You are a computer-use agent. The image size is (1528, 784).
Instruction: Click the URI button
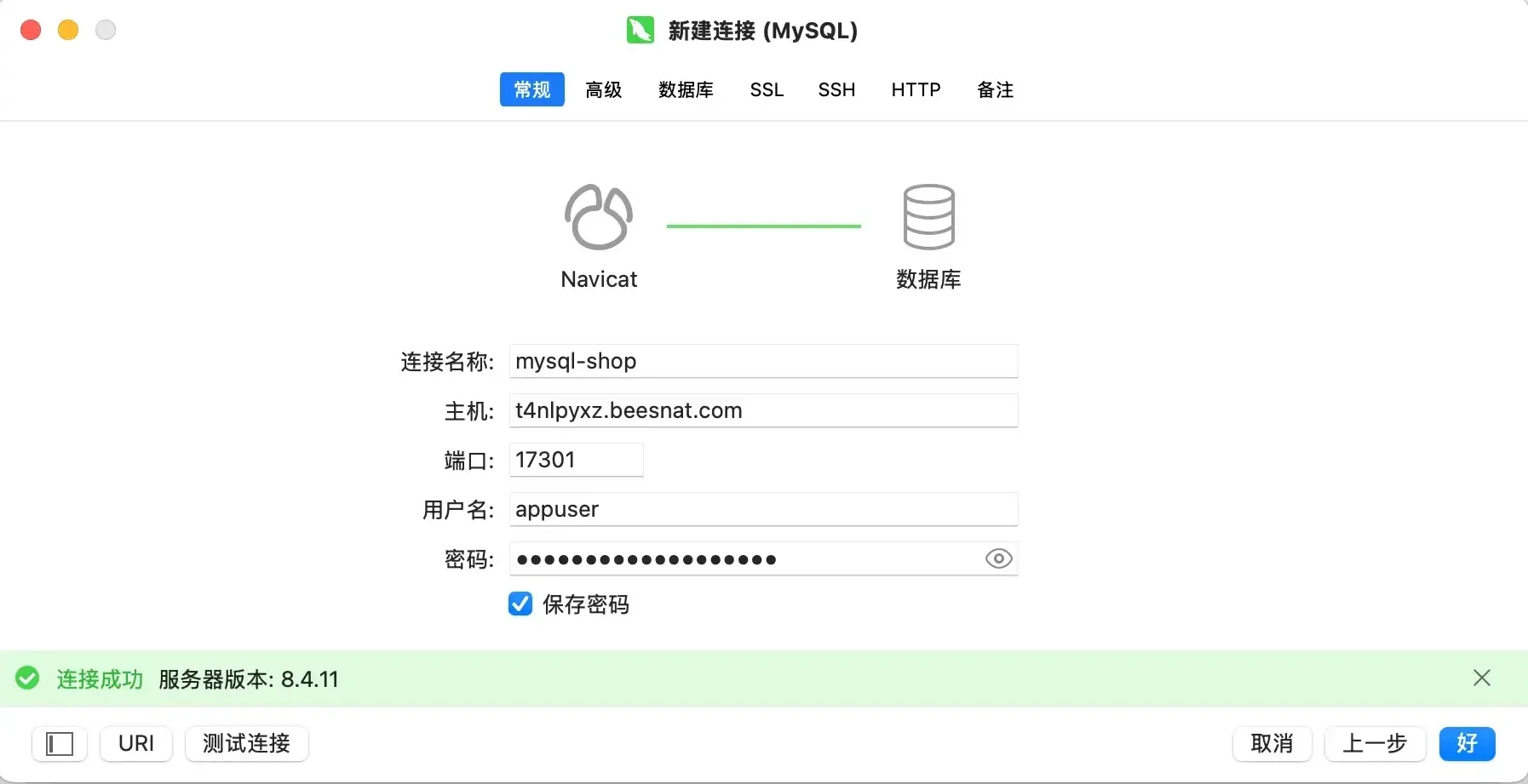tap(136, 744)
